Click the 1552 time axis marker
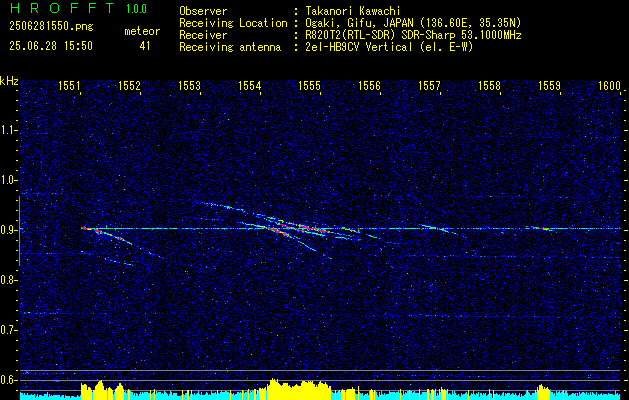Screen dimensions: 629x400 point(130,85)
